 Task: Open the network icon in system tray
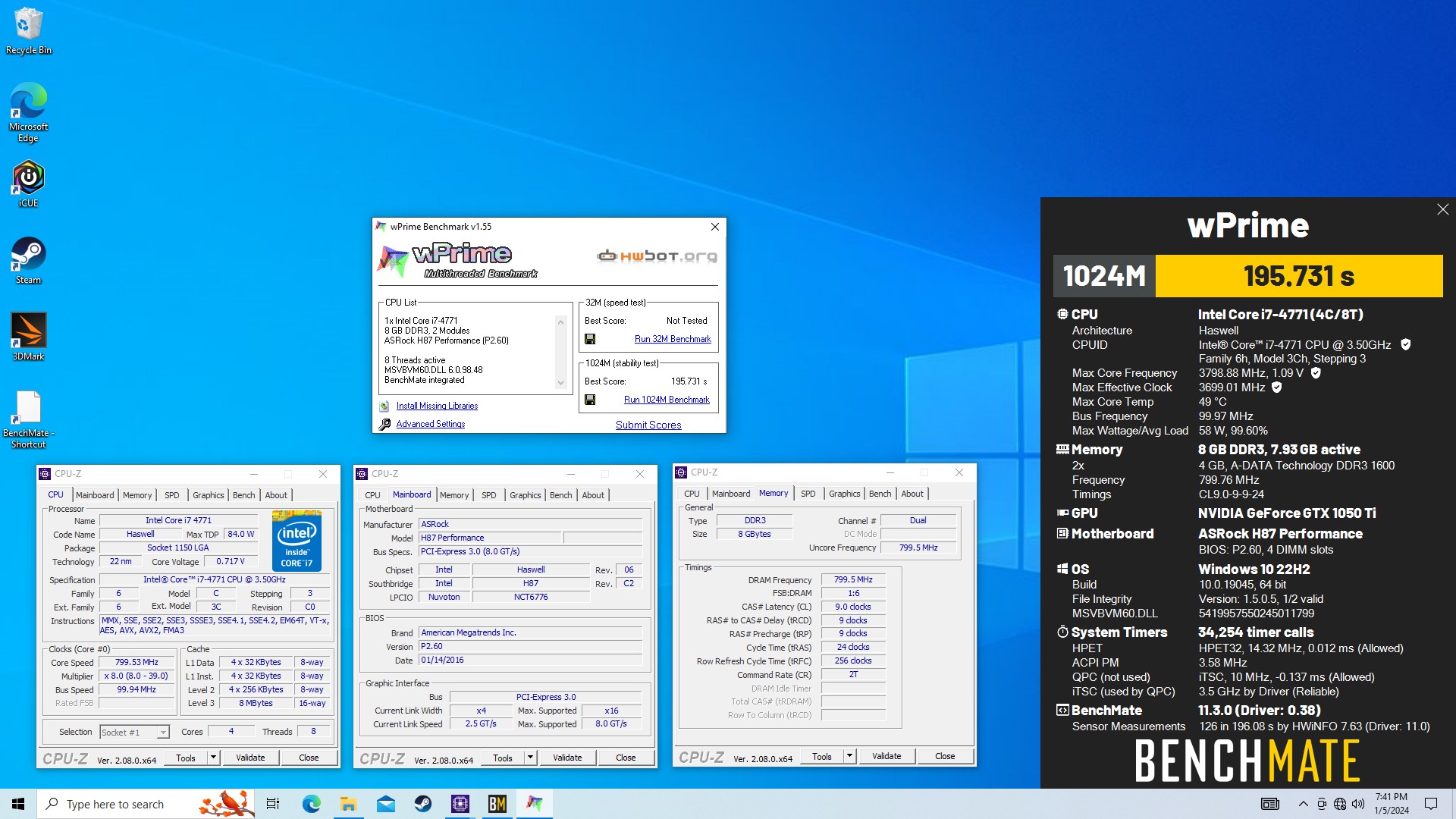1340,804
